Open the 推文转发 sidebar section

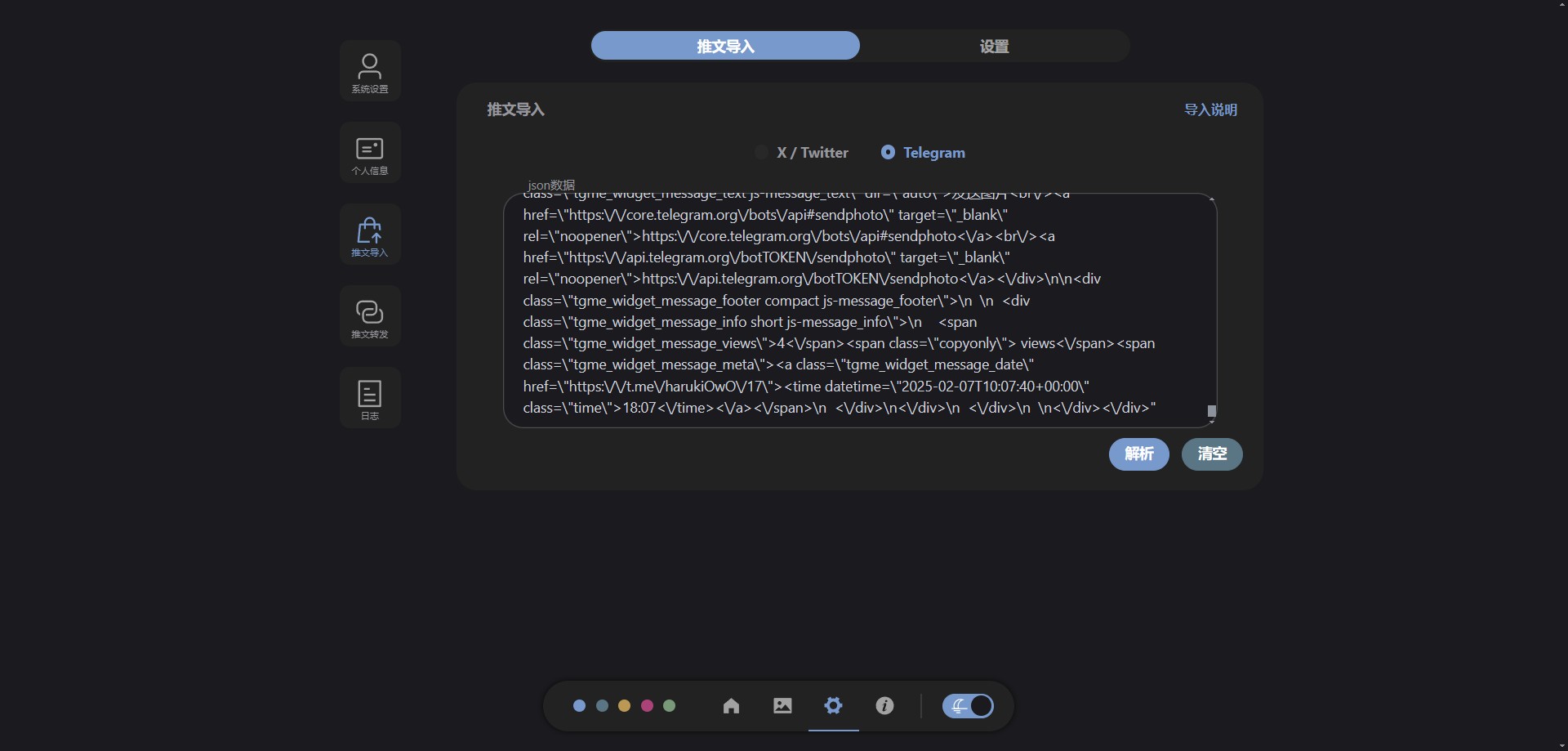(x=370, y=317)
